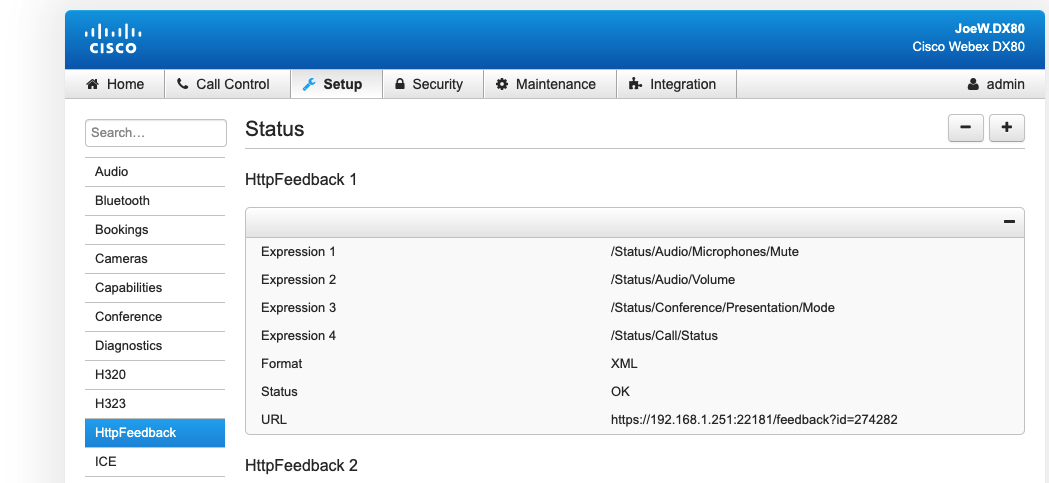Click the Security padlock icon
This screenshot has height=483, width=1049.
pos(400,84)
